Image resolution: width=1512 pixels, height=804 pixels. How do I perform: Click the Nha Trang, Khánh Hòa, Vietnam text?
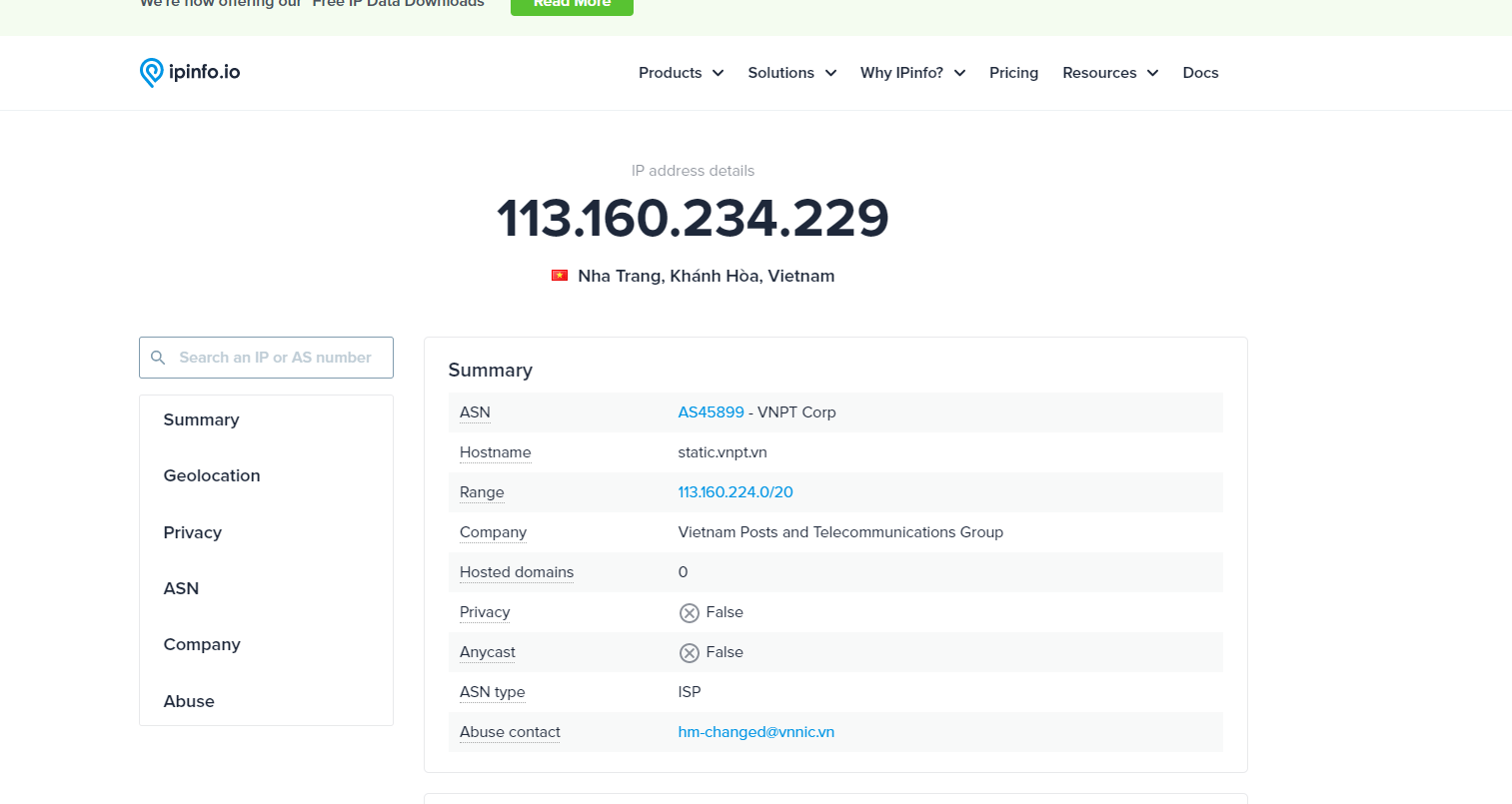point(707,276)
